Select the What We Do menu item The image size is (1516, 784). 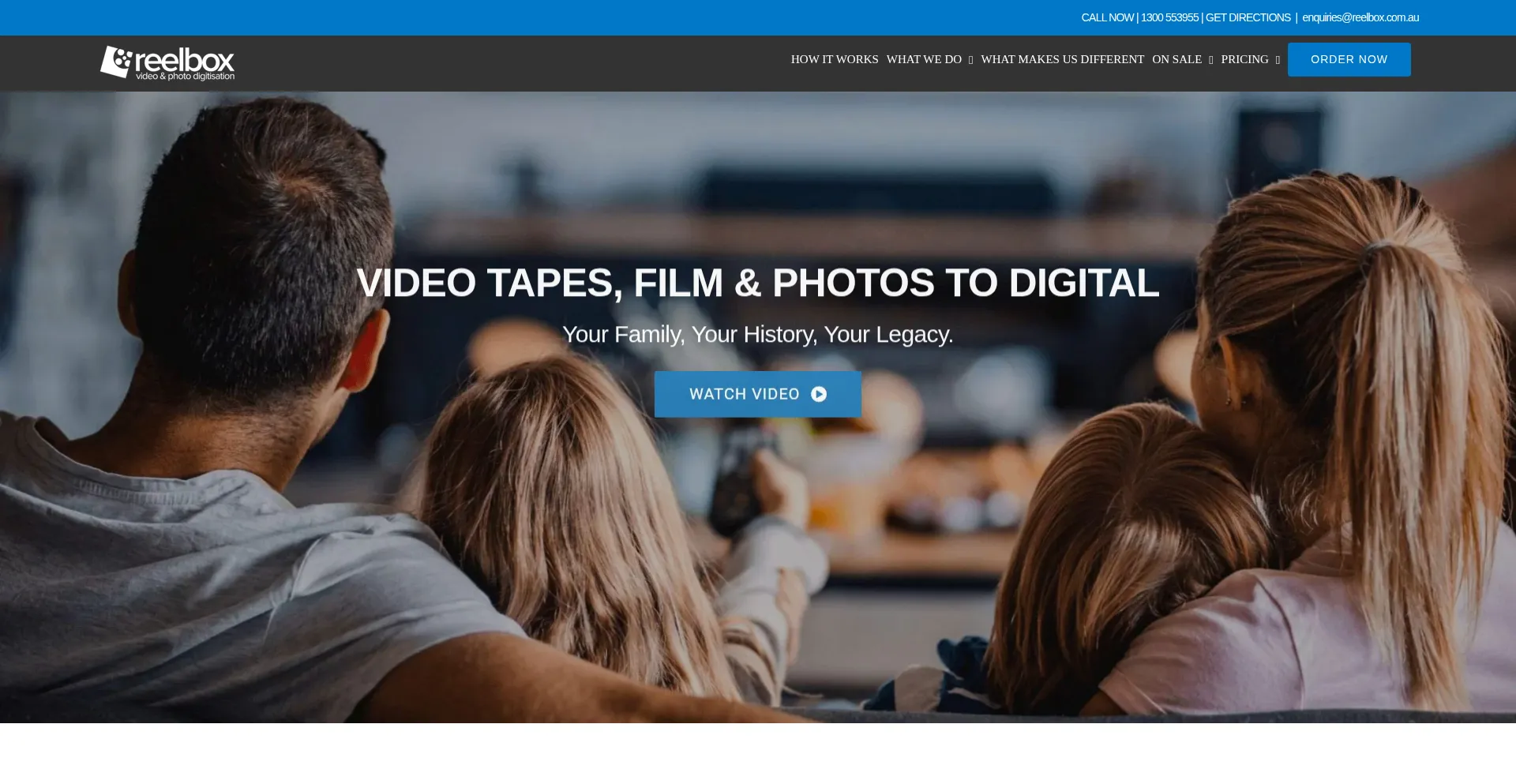[923, 59]
